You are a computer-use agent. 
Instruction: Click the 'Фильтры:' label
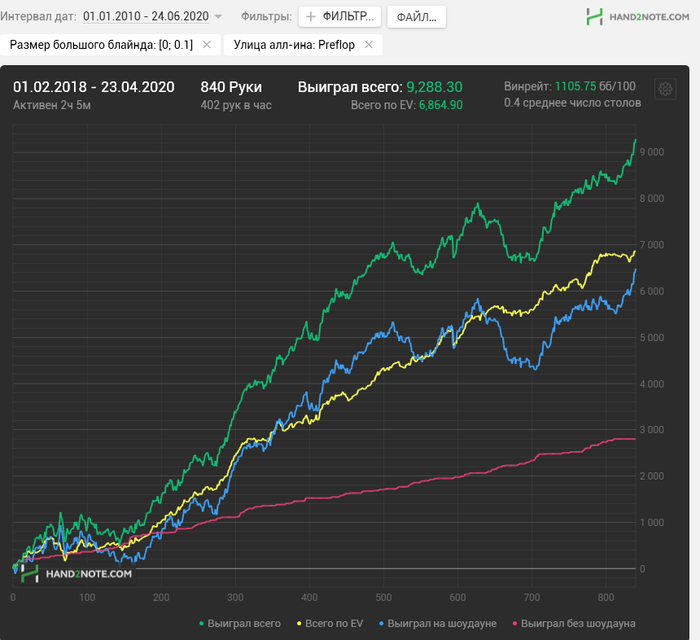point(267,17)
